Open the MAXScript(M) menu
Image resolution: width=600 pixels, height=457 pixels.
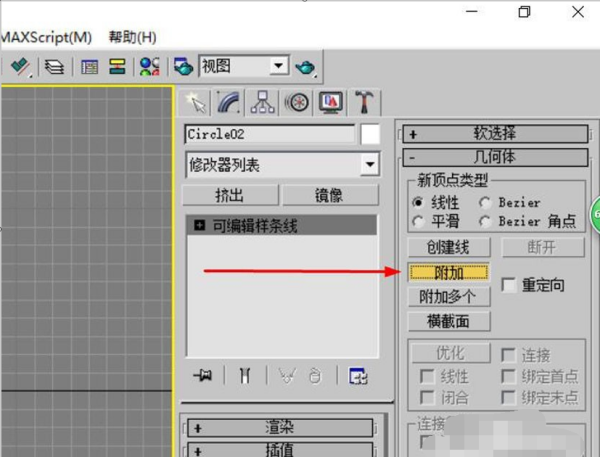click(x=46, y=38)
